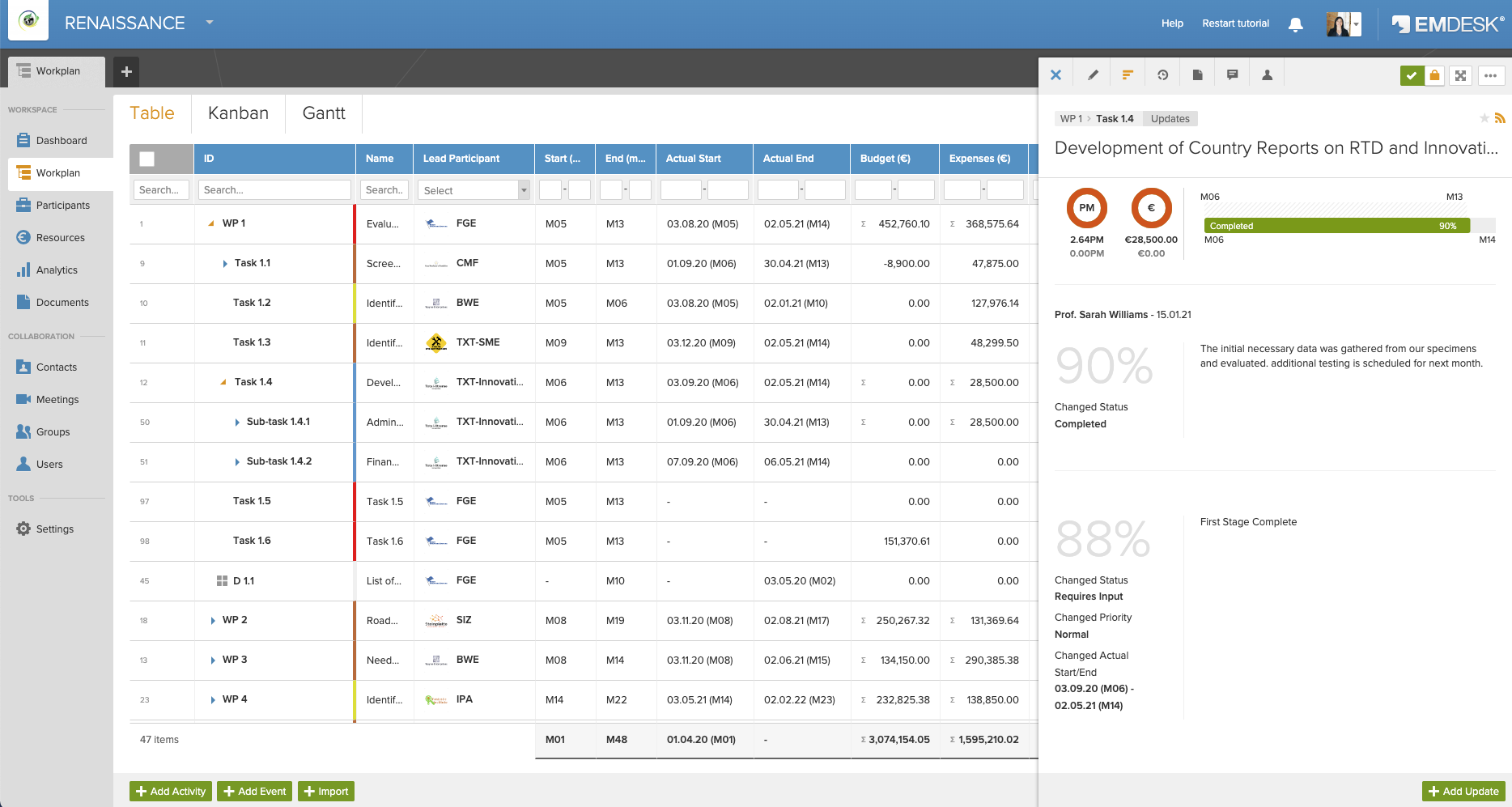Screen dimensions: 1512x807
Task: Switch to the Gantt view tab
Action: point(324,113)
